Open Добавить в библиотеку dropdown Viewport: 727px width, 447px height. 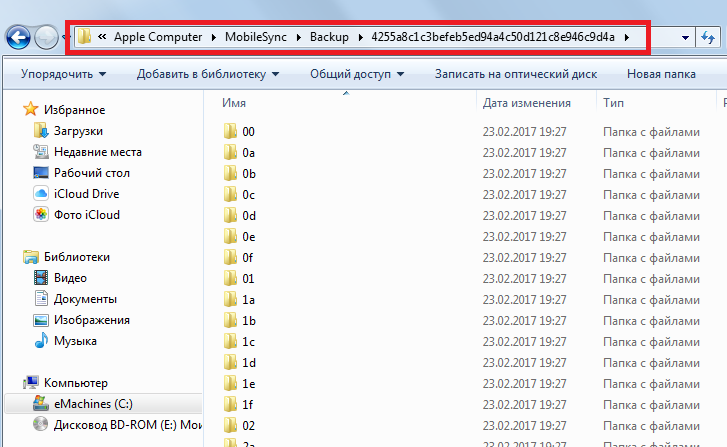click(207, 74)
